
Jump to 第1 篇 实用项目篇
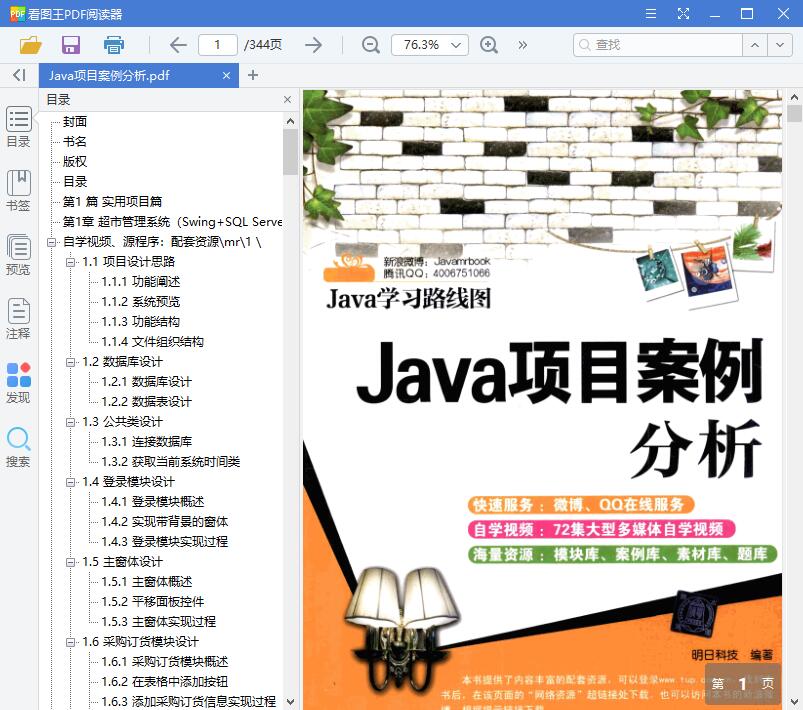(112, 201)
